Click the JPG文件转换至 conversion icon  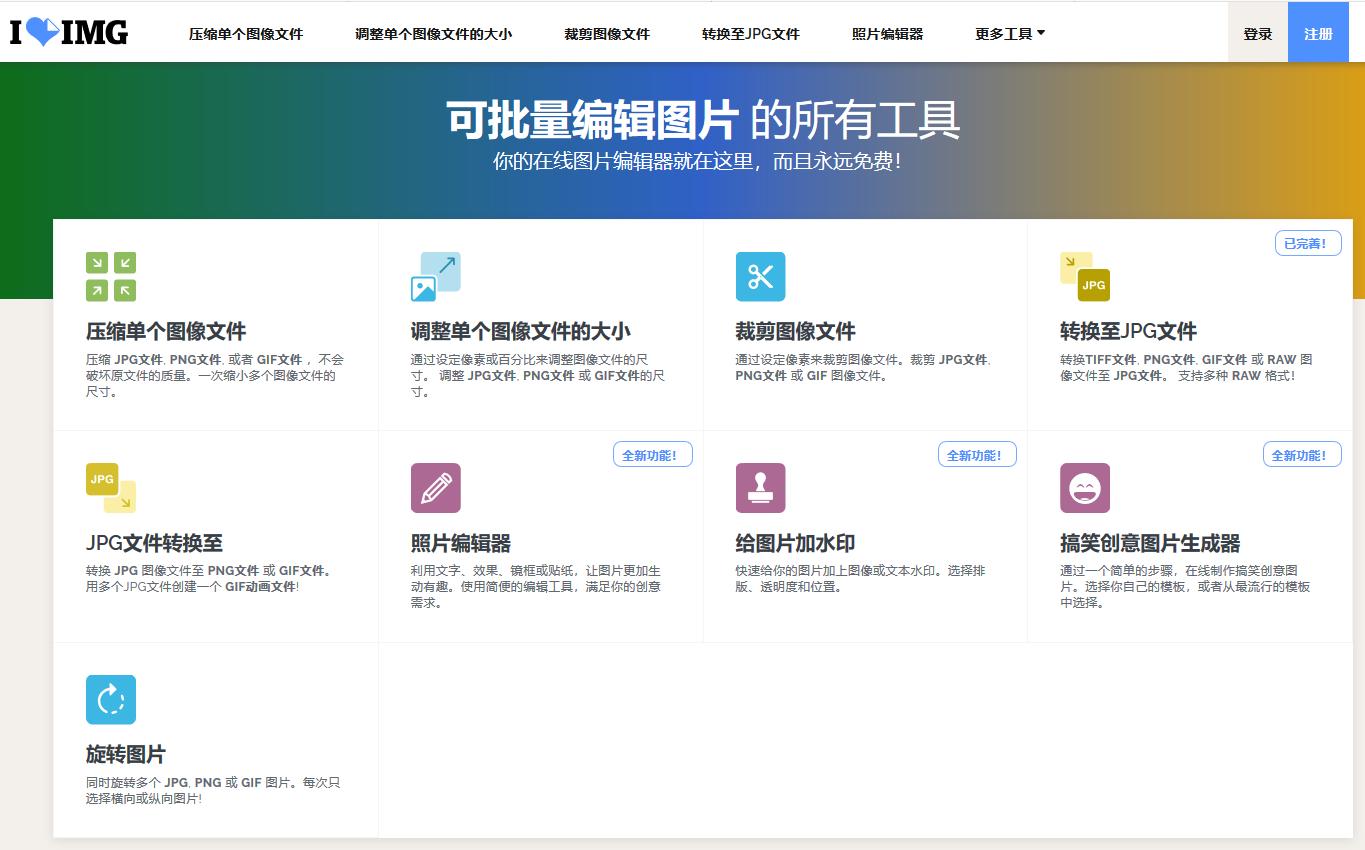[110, 488]
